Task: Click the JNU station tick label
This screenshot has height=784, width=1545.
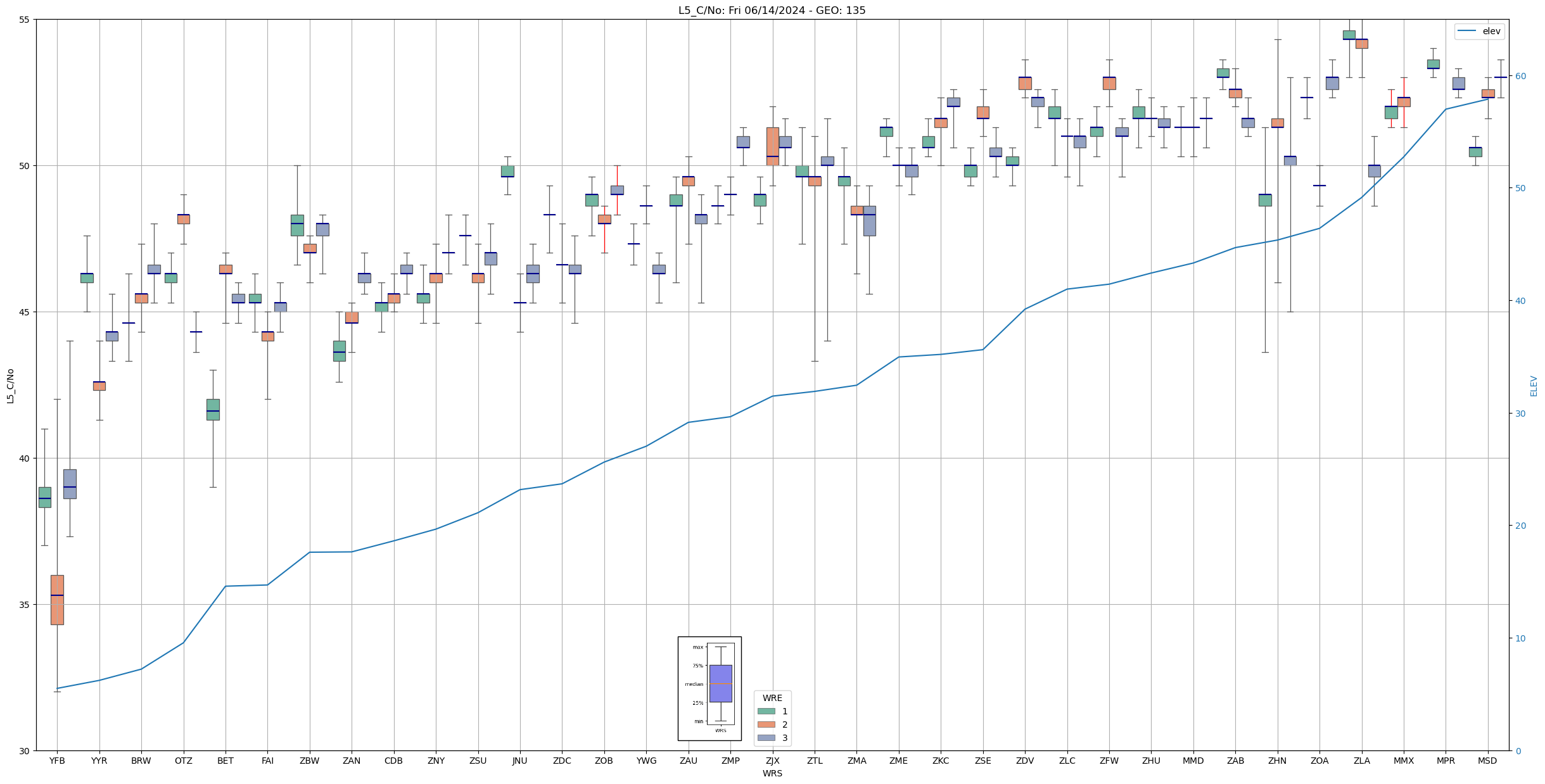Action: [x=519, y=761]
